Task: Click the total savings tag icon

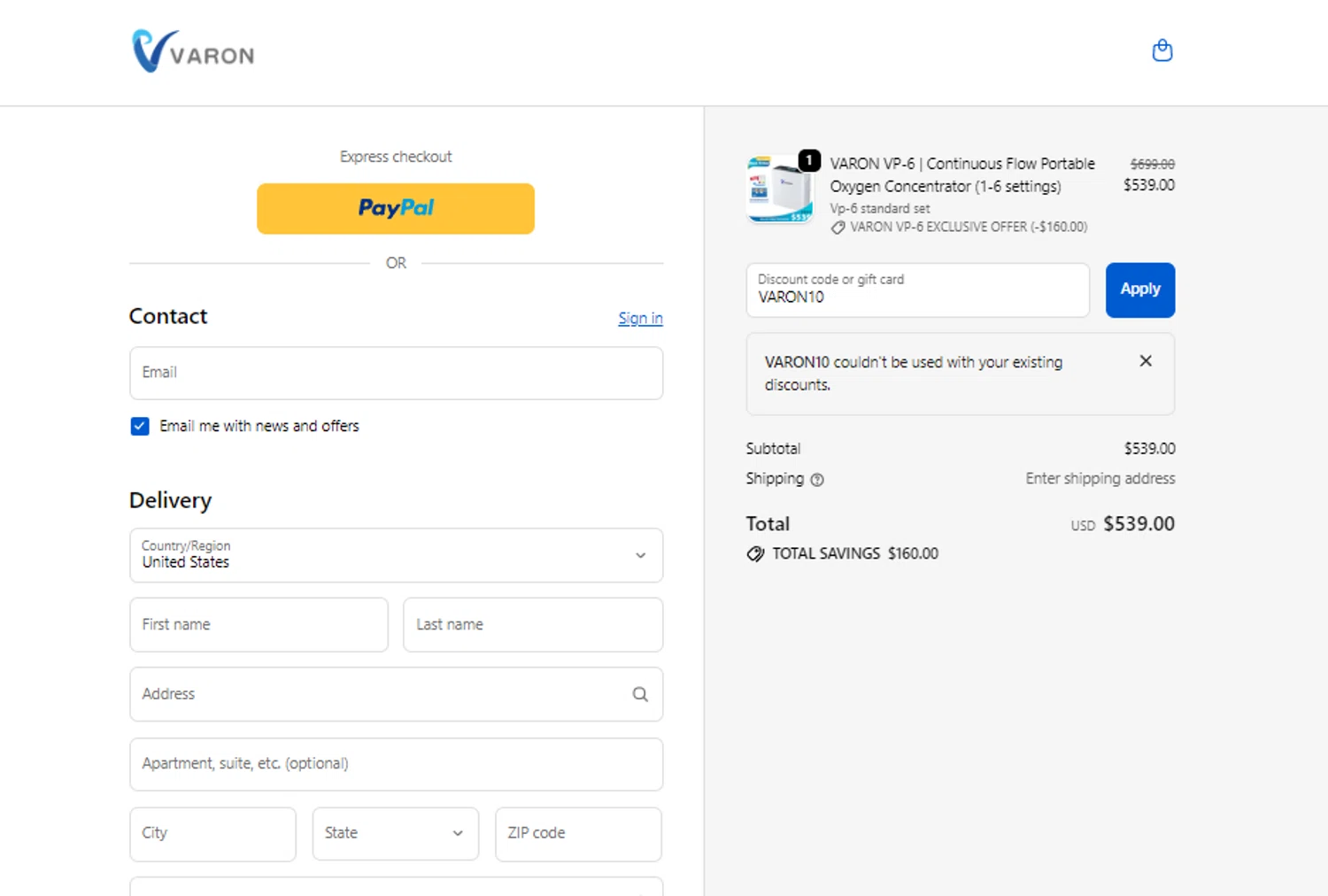Action: (755, 554)
